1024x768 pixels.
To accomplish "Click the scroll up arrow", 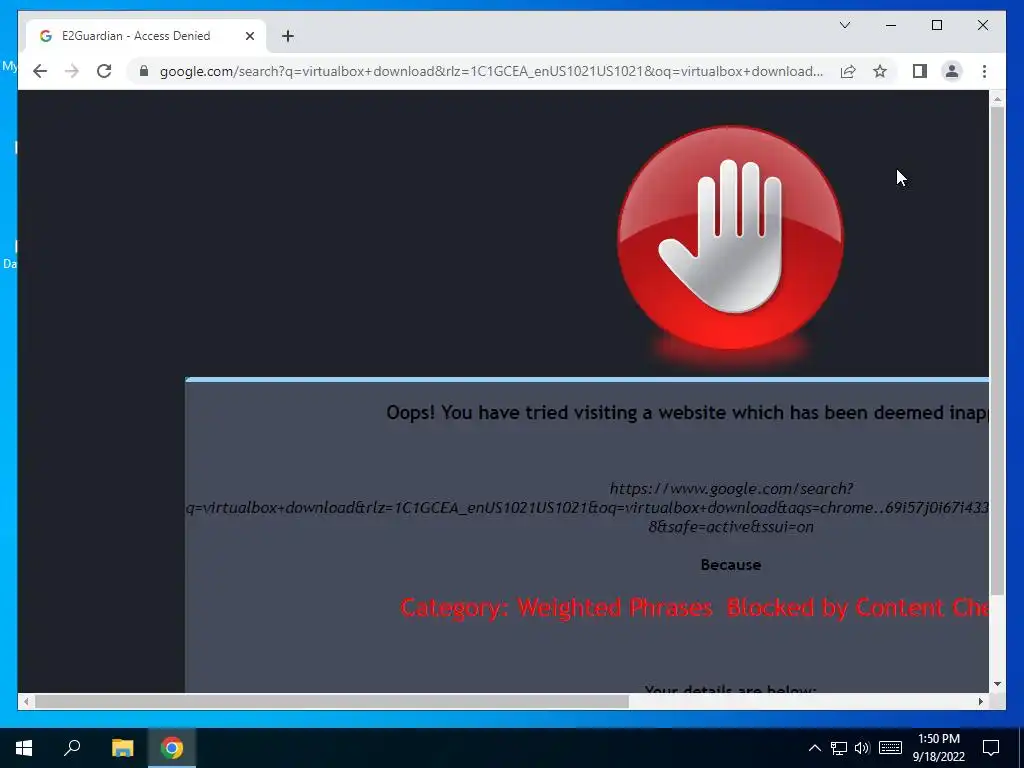I will [997, 99].
